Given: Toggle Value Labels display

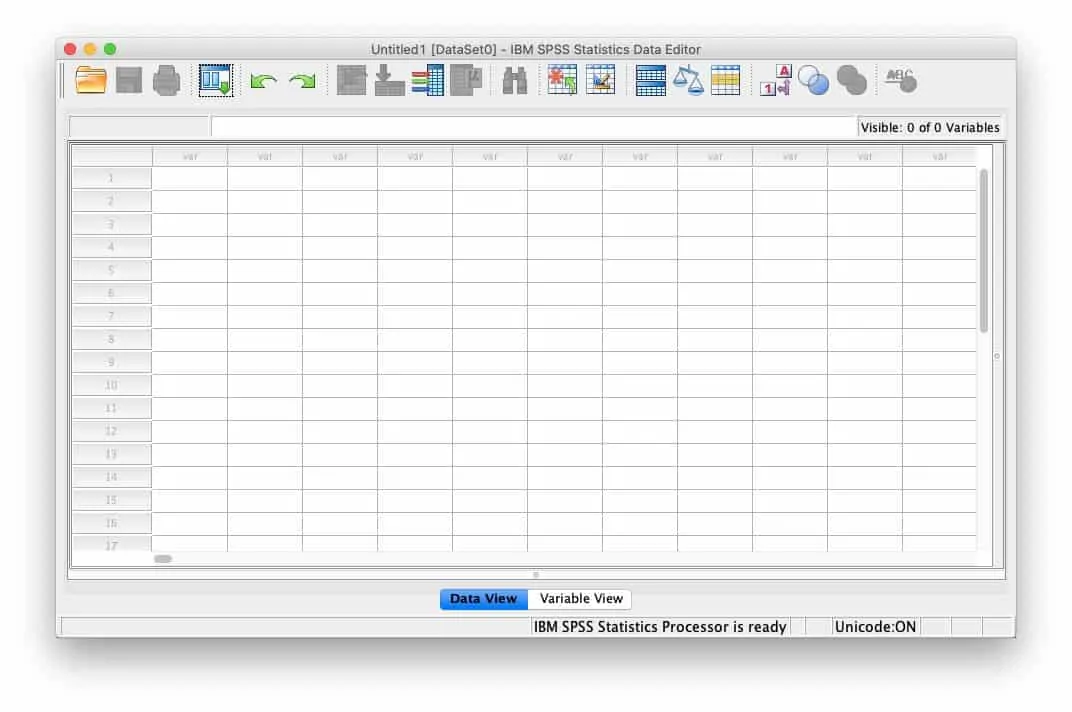Looking at the screenshot, I should [775, 80].
